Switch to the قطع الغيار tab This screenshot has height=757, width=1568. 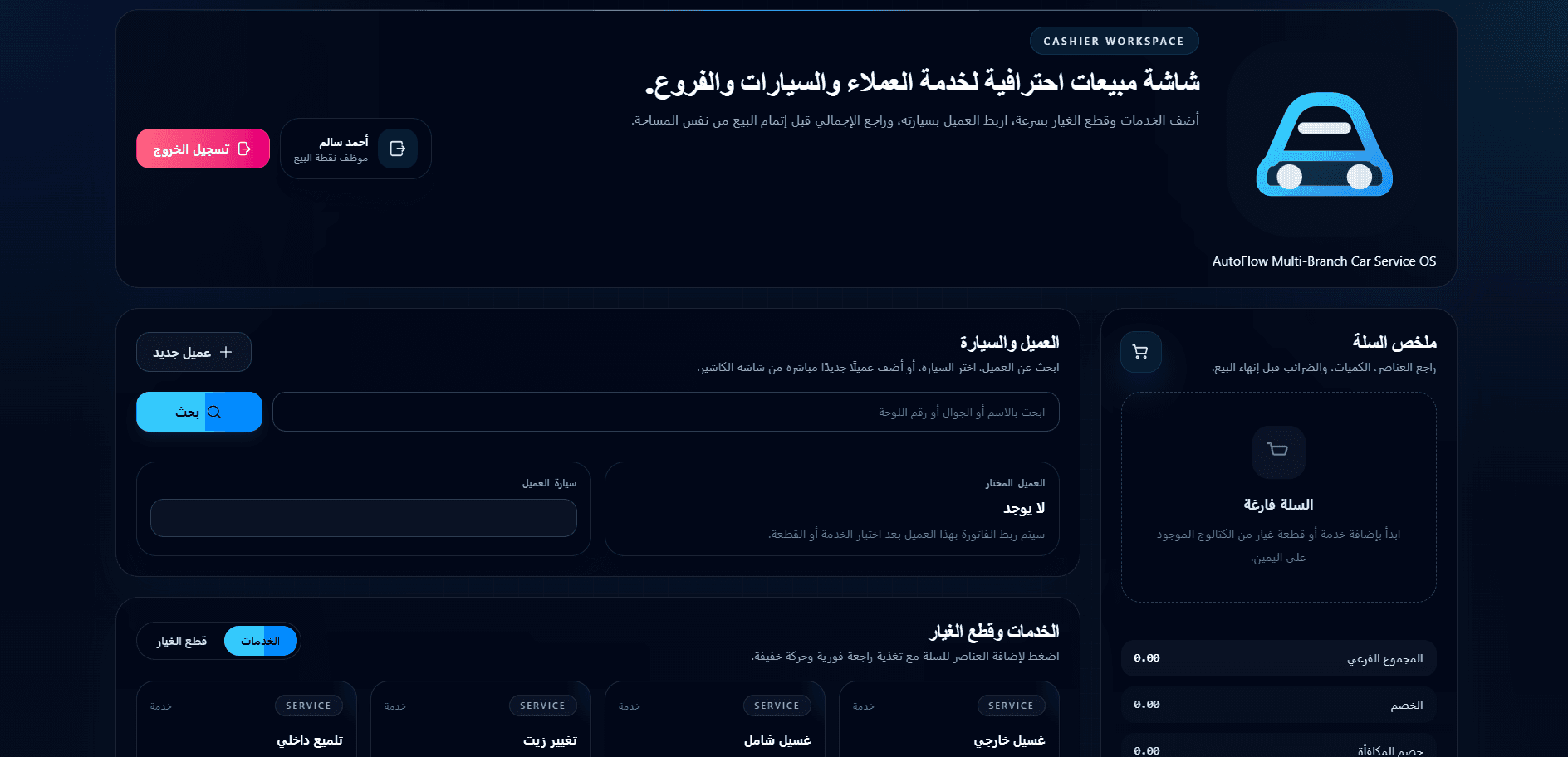click(x=182, y=641)
